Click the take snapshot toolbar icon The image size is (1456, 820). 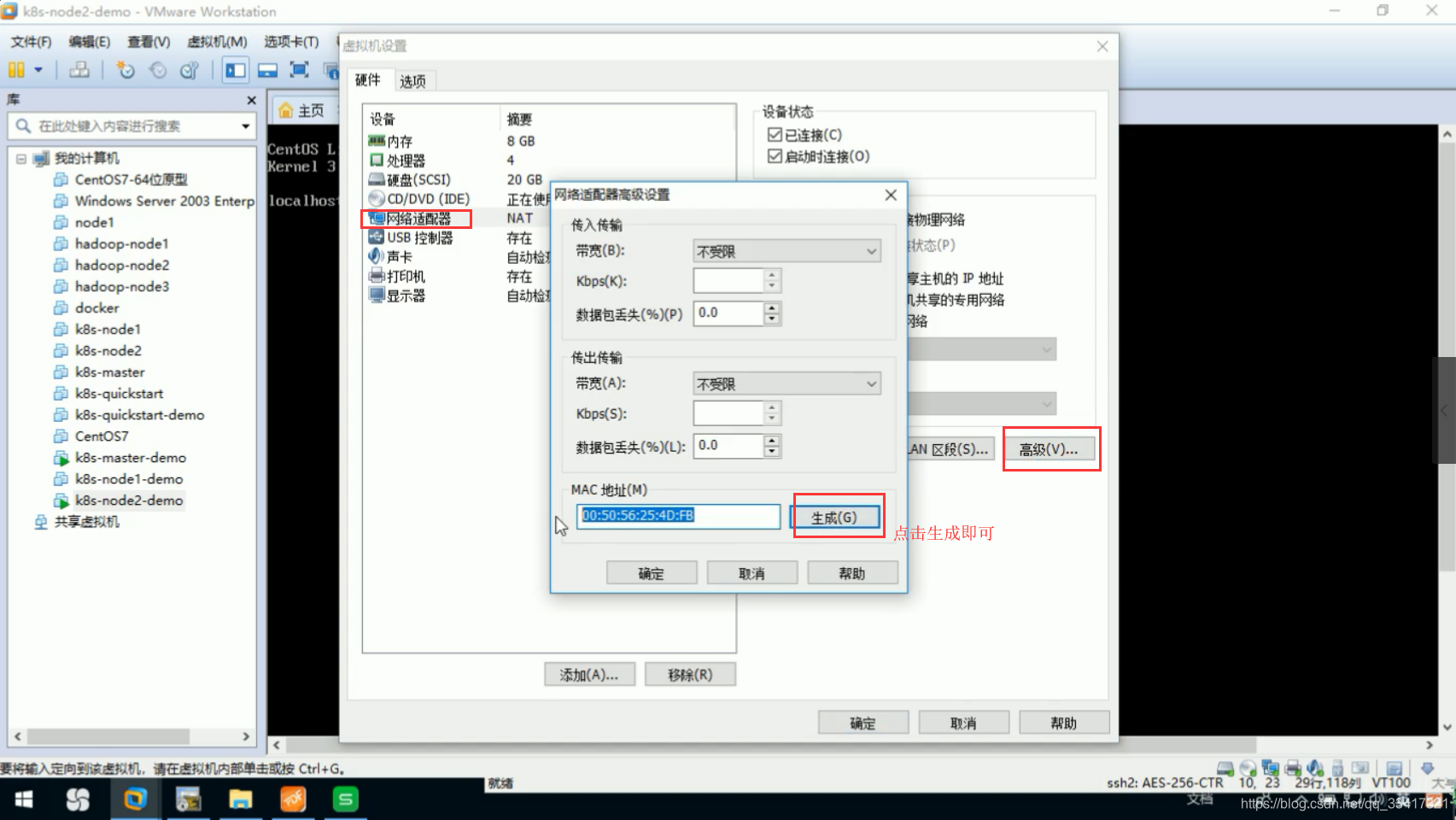coord(126,70)
